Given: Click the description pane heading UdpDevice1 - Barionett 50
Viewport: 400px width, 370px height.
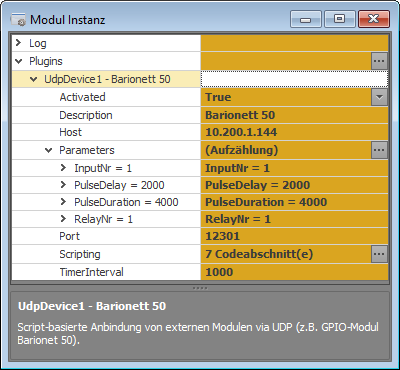Looking at the screenshot, I should pyautogui.click(x=92, y=306).
